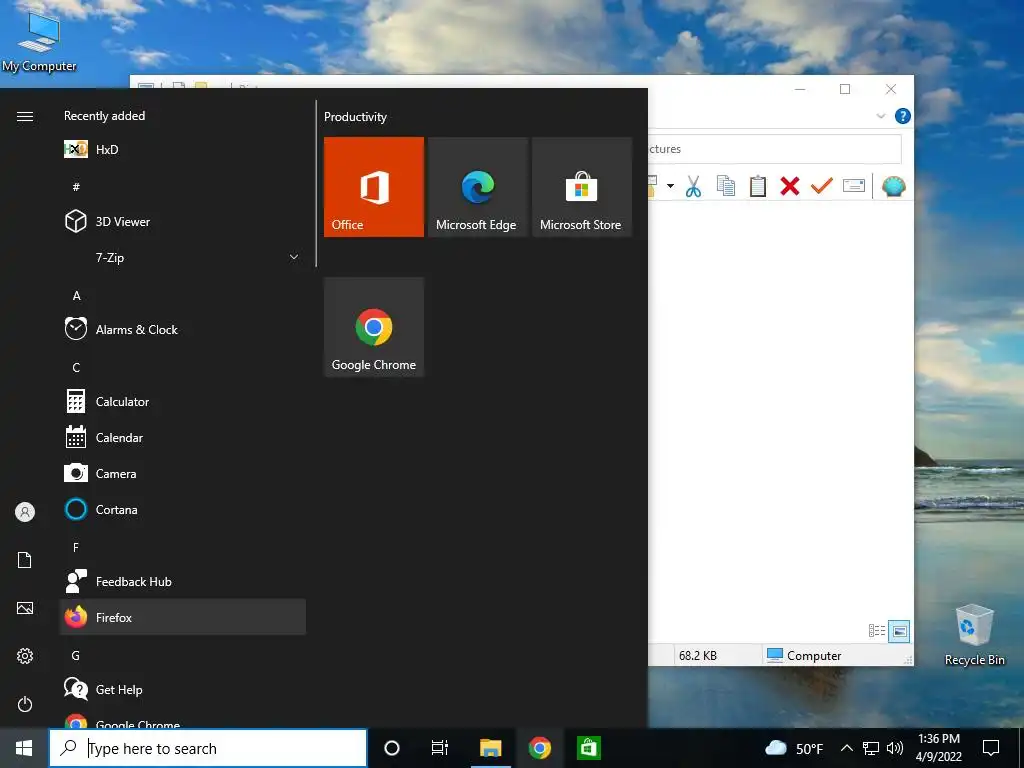Screen dimensions: 1024x768
Task: Switch Explorer to large icons view
Action: click(899, 631)
